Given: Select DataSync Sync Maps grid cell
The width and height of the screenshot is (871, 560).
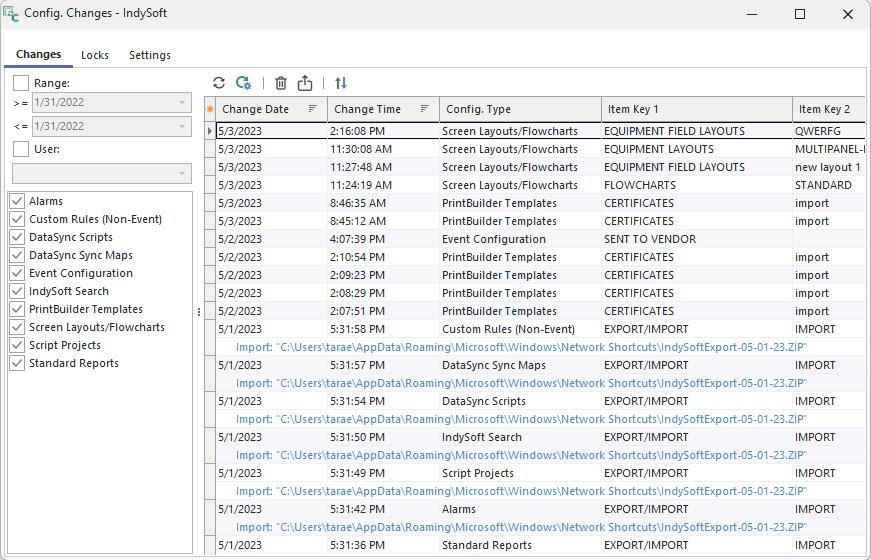Looking at the screenshot, I should [x=520, y=365].
